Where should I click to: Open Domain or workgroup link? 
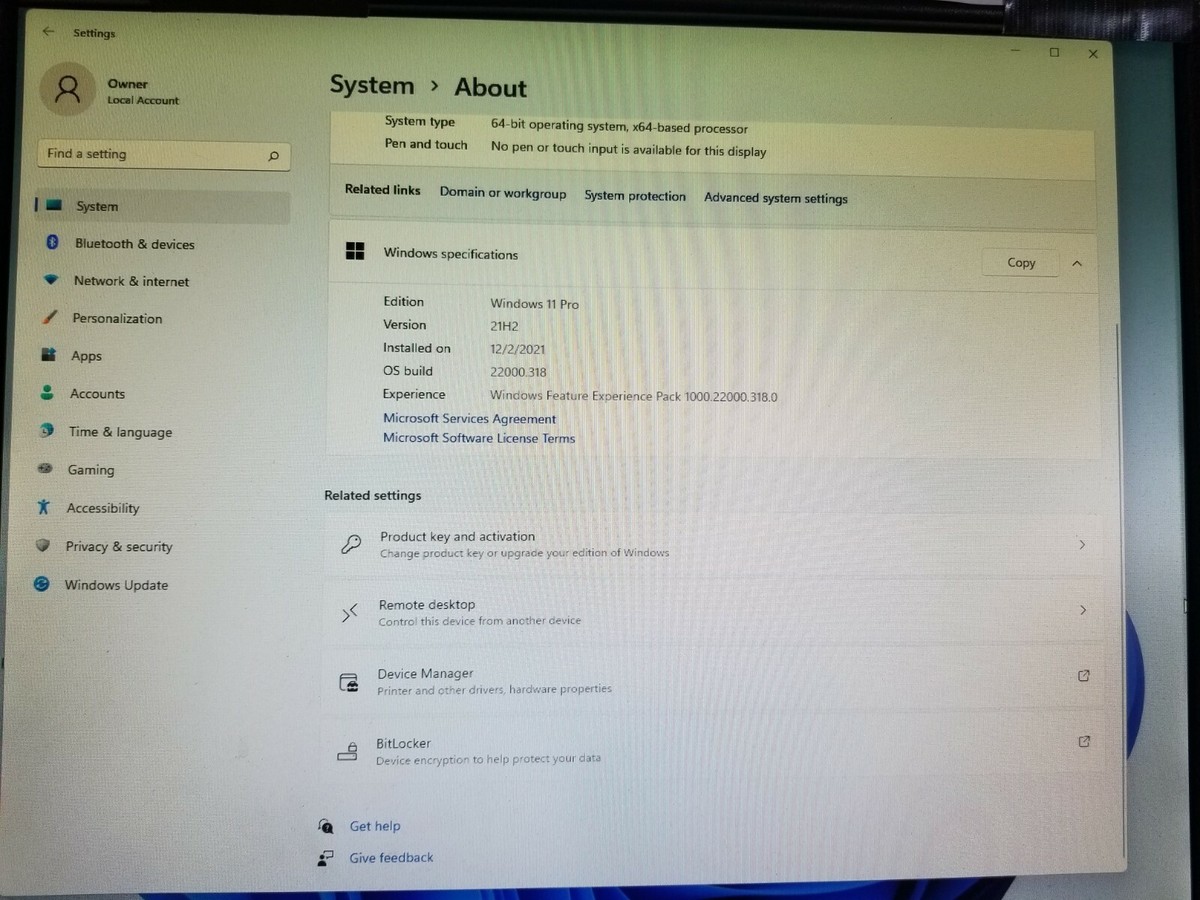pyautogui.click(x=503, y=194)
